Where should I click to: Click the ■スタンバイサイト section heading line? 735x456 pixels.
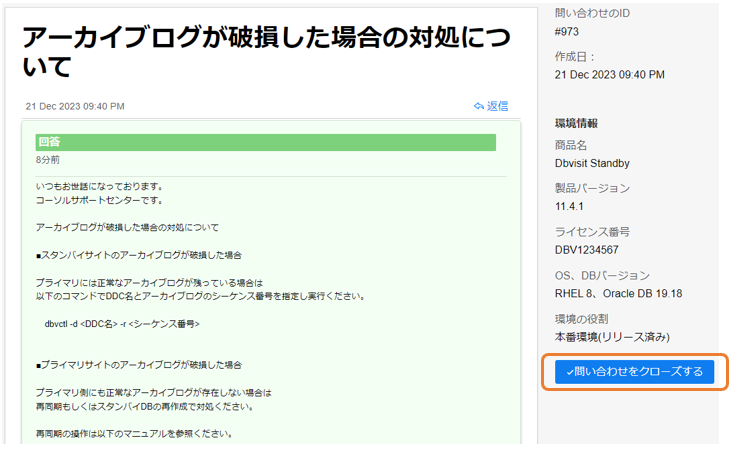[x=138, y=255]
